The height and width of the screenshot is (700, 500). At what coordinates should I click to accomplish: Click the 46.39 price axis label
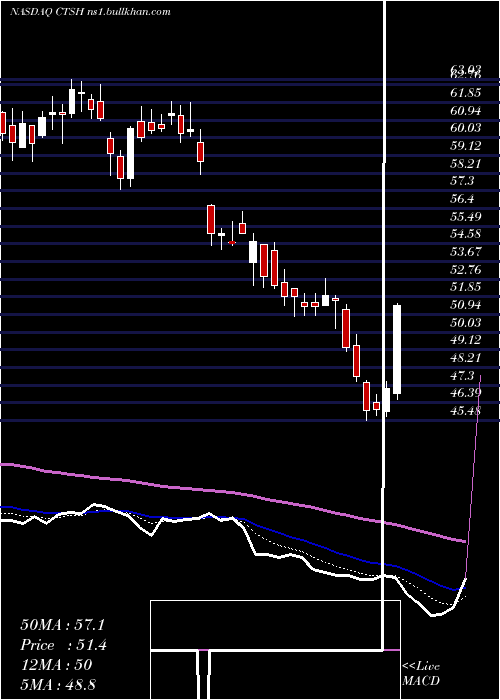pyautogui.click(x=466, y=393)
